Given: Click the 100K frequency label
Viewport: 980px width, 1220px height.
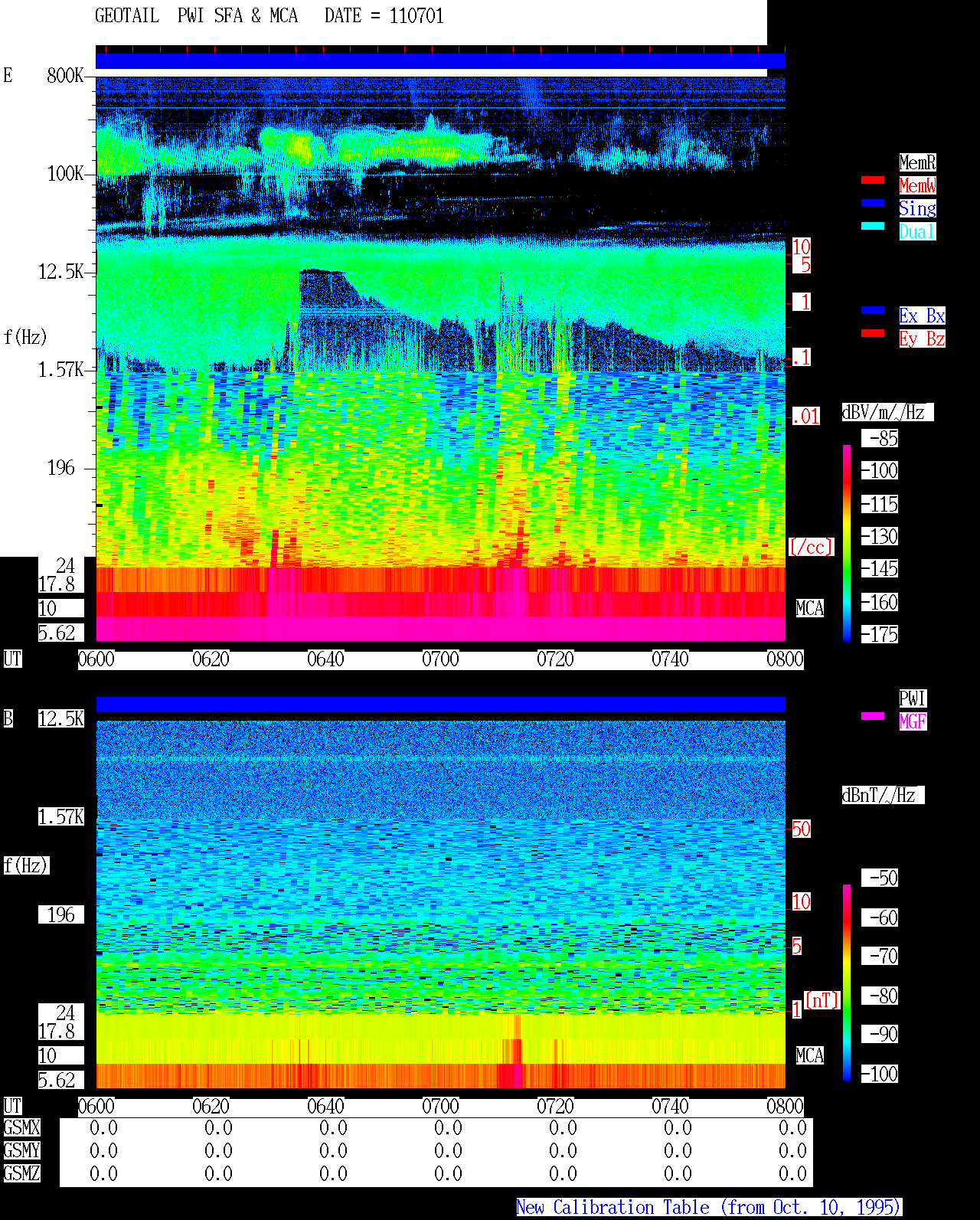Looking at the screenshot, I should point(65,174).
